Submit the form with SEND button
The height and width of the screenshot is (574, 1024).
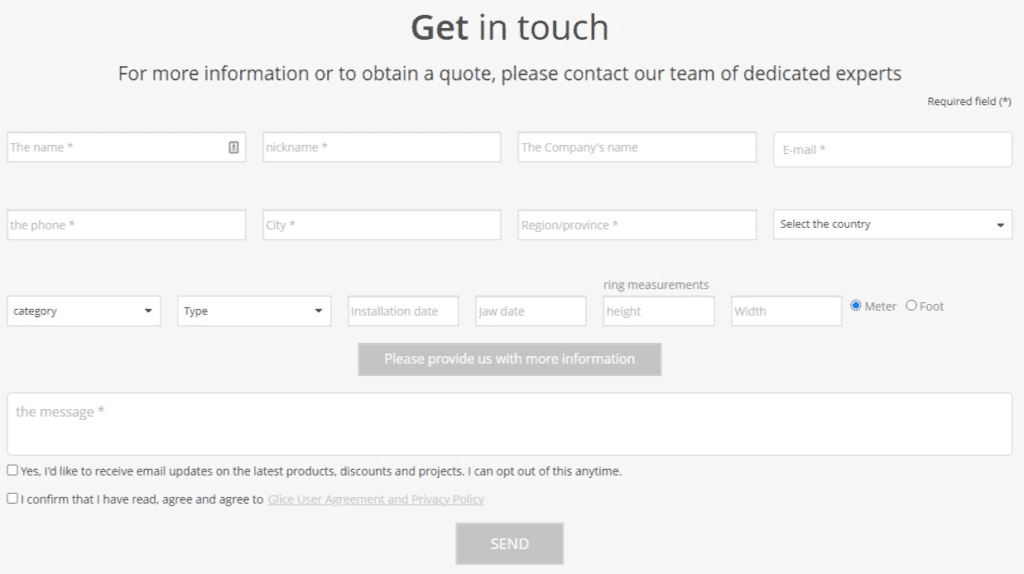[x=509, y=543]
